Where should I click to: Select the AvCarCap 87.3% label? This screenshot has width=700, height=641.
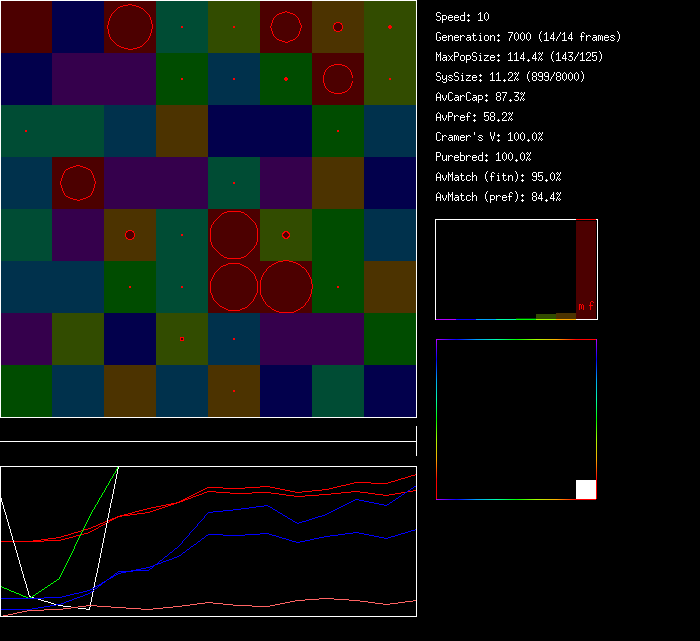coord(481,97)
